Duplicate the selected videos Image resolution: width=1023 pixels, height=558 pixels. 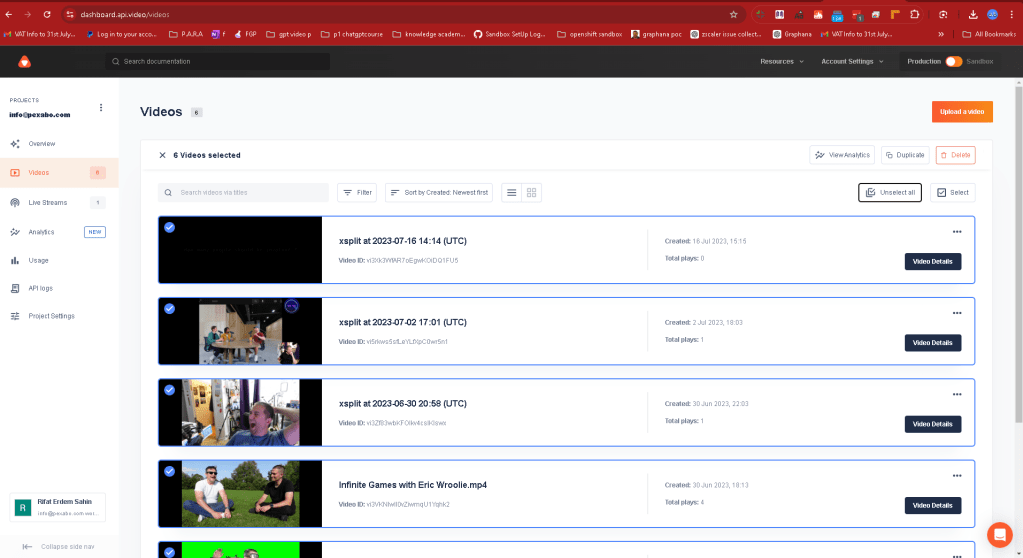(x=905, y=155)
